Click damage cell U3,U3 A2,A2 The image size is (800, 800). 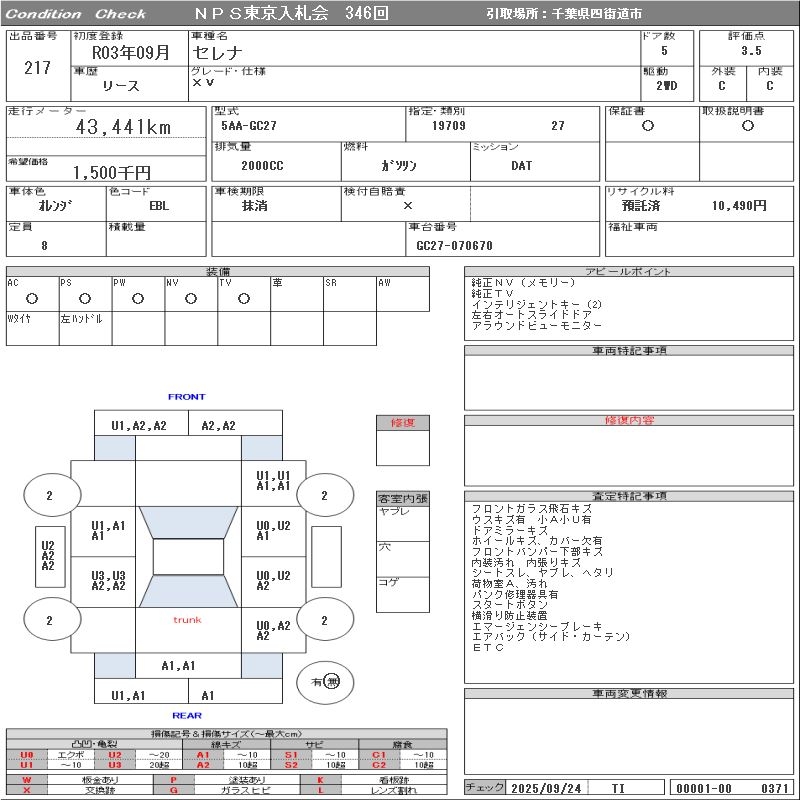point(103,582)
